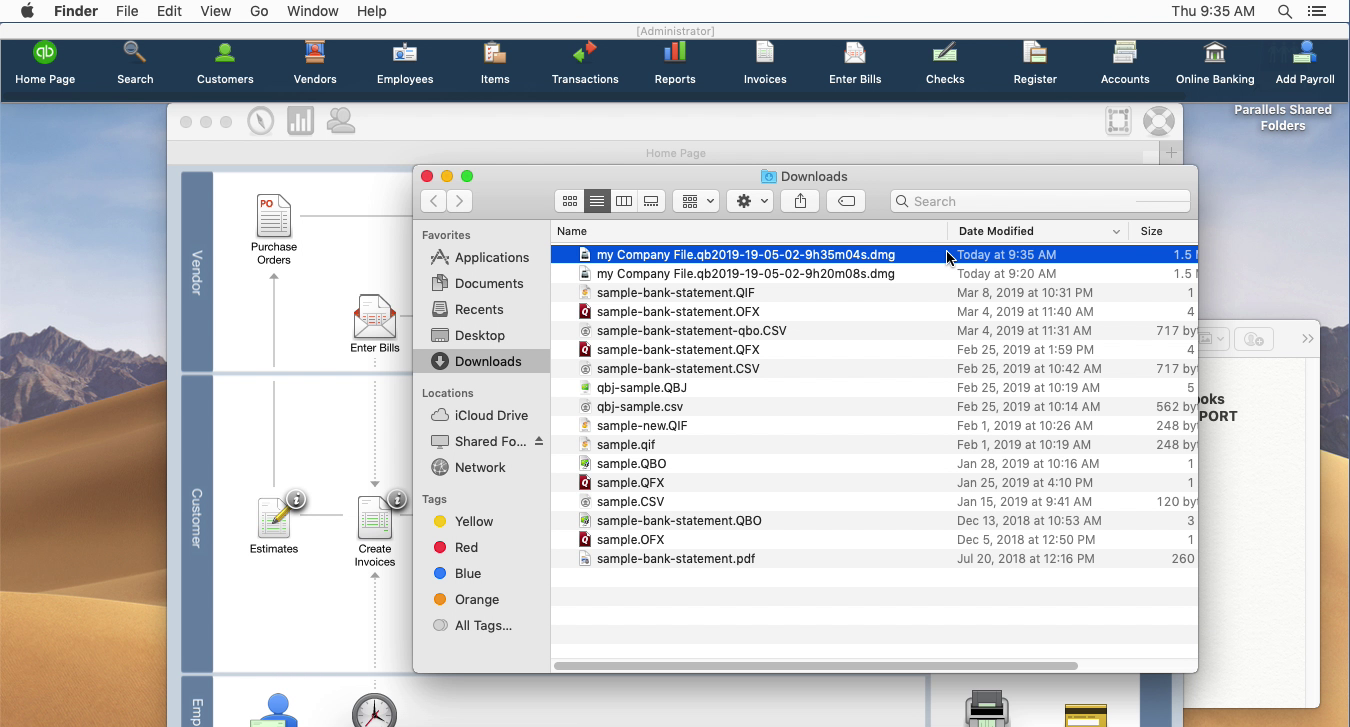Open the Edit menu
This screenshot has width=1350, height=727.
169,11
